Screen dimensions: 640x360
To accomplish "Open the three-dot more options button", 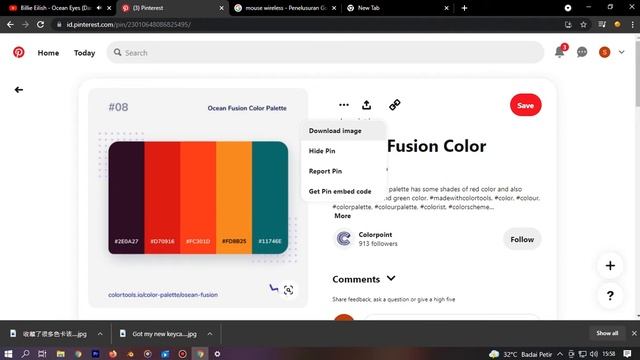I will point(344,105).
